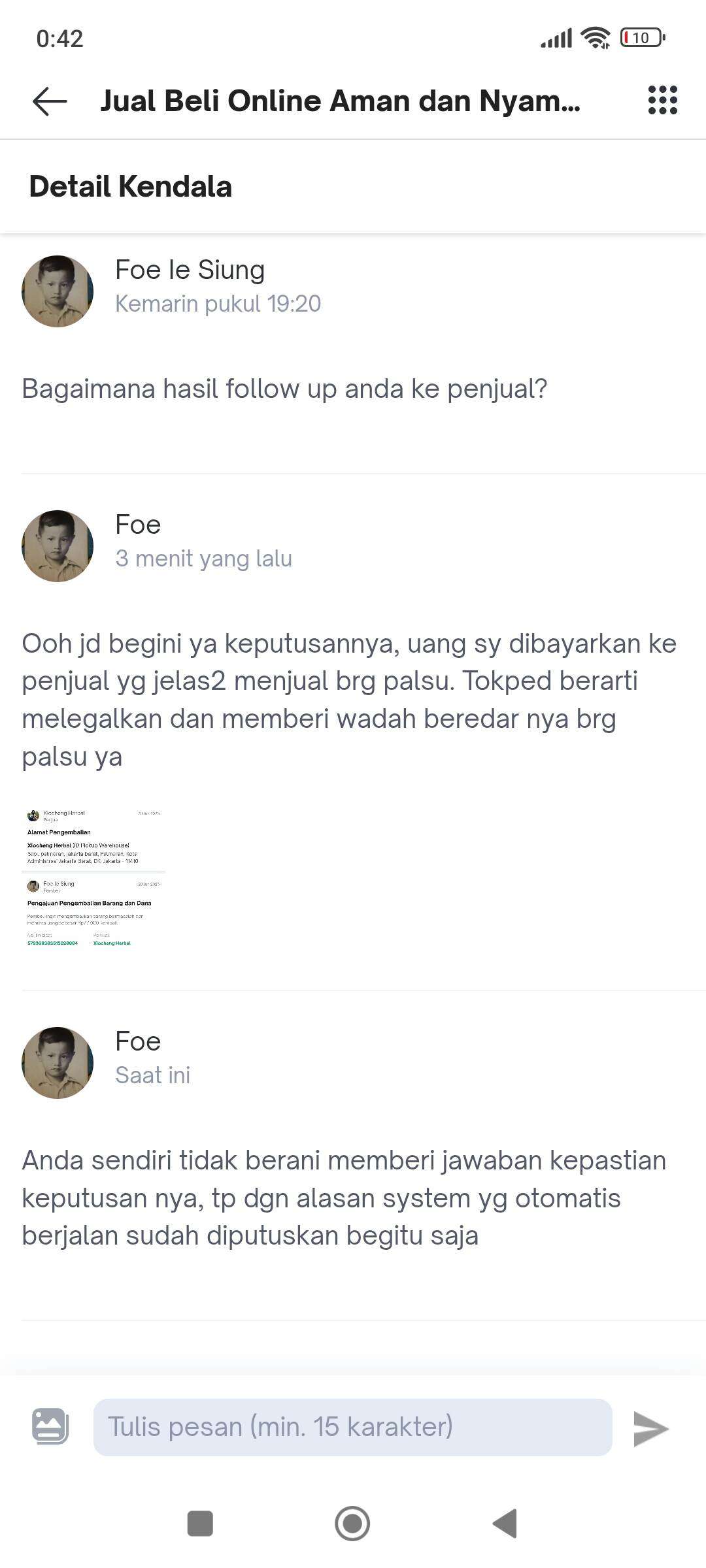Tap the send message arrow icon
706x1568 pixels.
[650, 1428]
